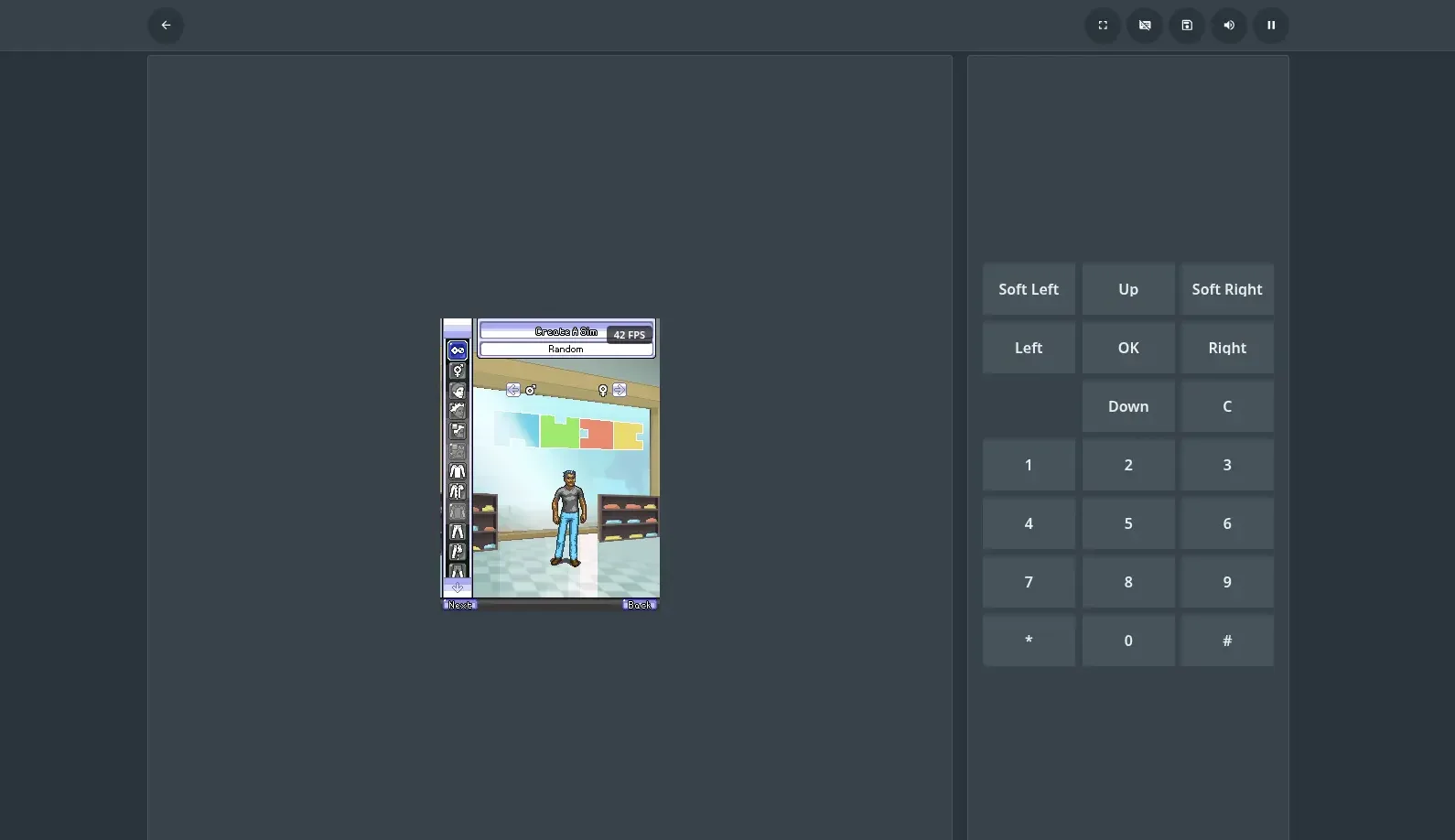Select the skin tone category icon

click(458, 430)
